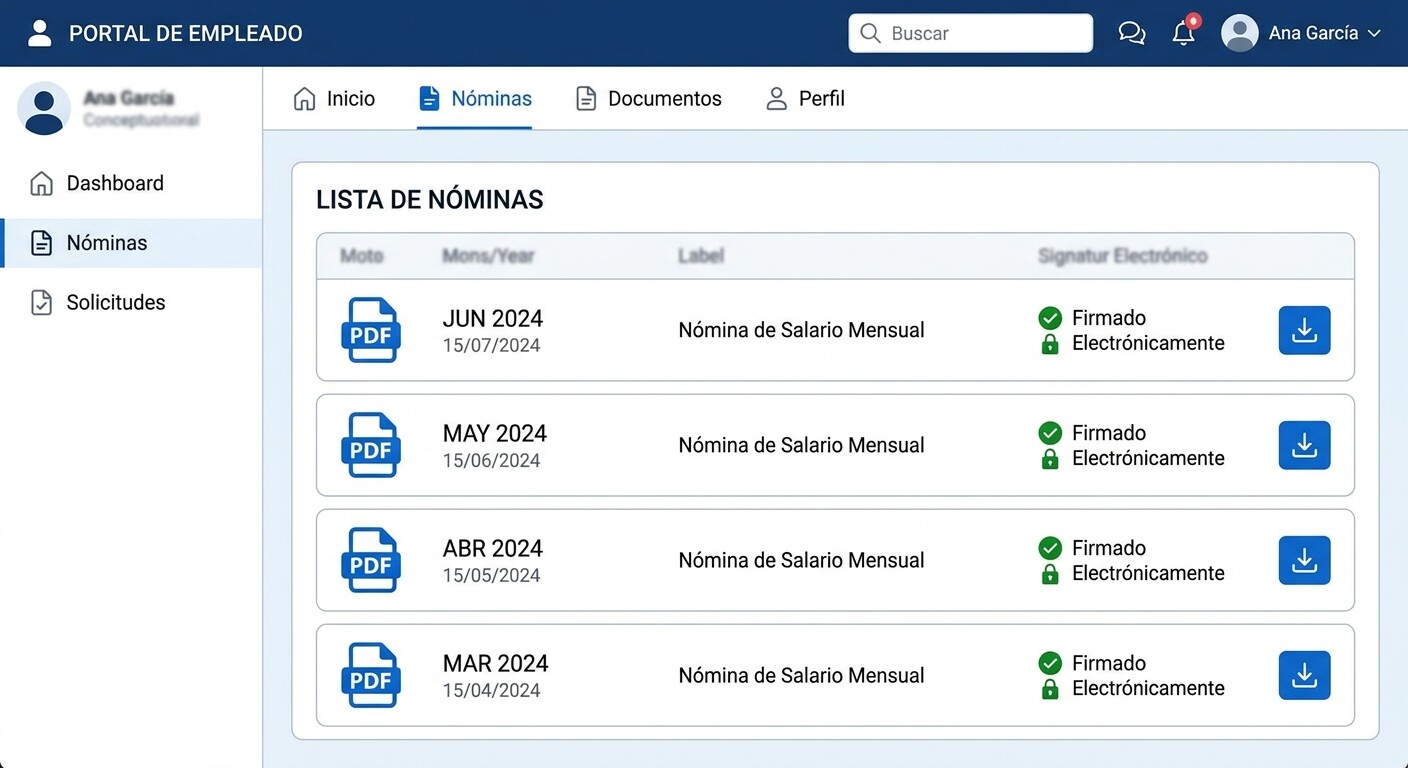Open the chat messages icon
Viewport: 1408px width, 768px height.
pos(1131,33)
